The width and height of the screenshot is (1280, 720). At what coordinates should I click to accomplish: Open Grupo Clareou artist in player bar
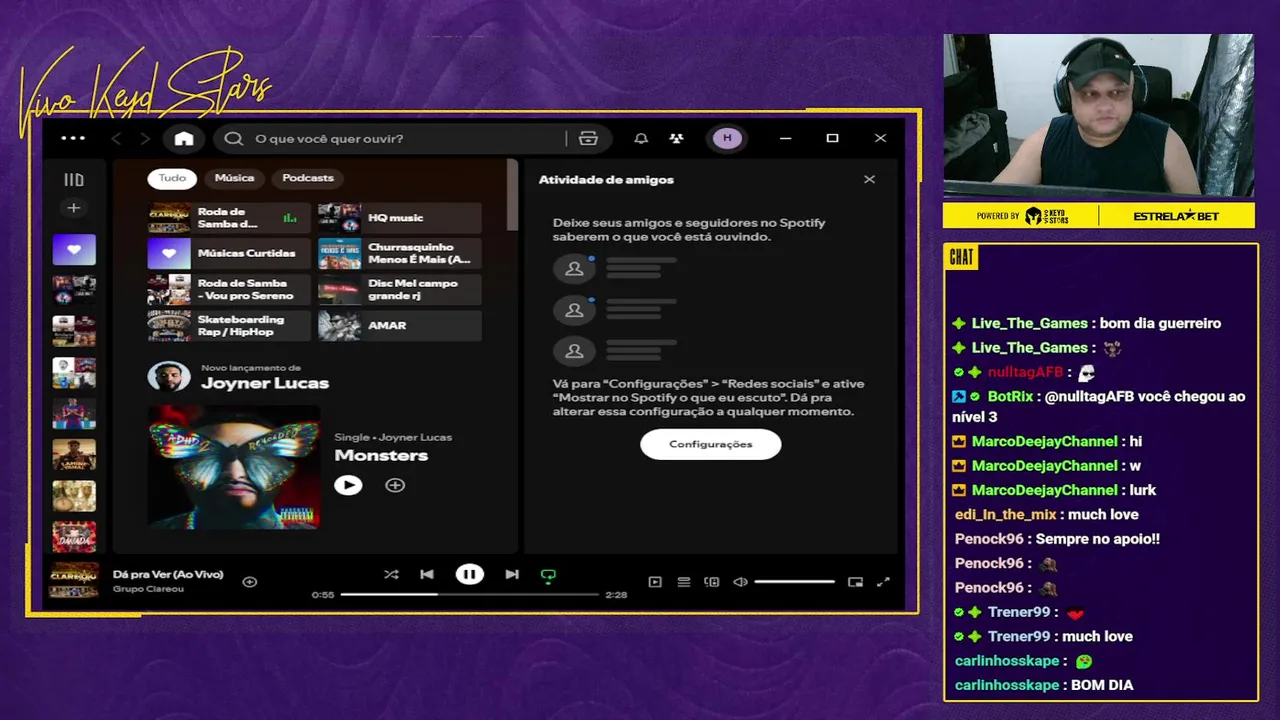[148, 589]
